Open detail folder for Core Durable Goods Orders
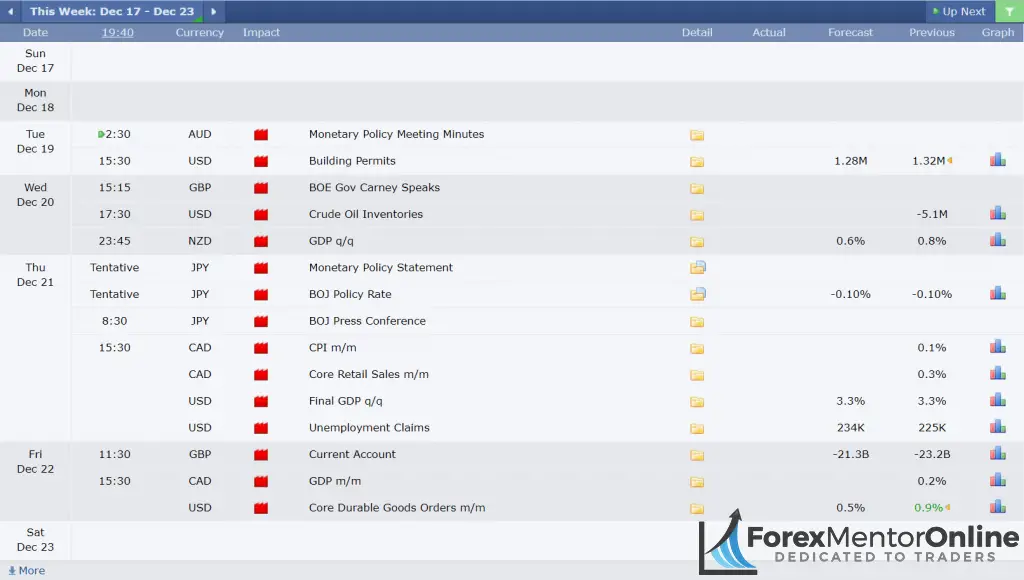 coord(697,508)
